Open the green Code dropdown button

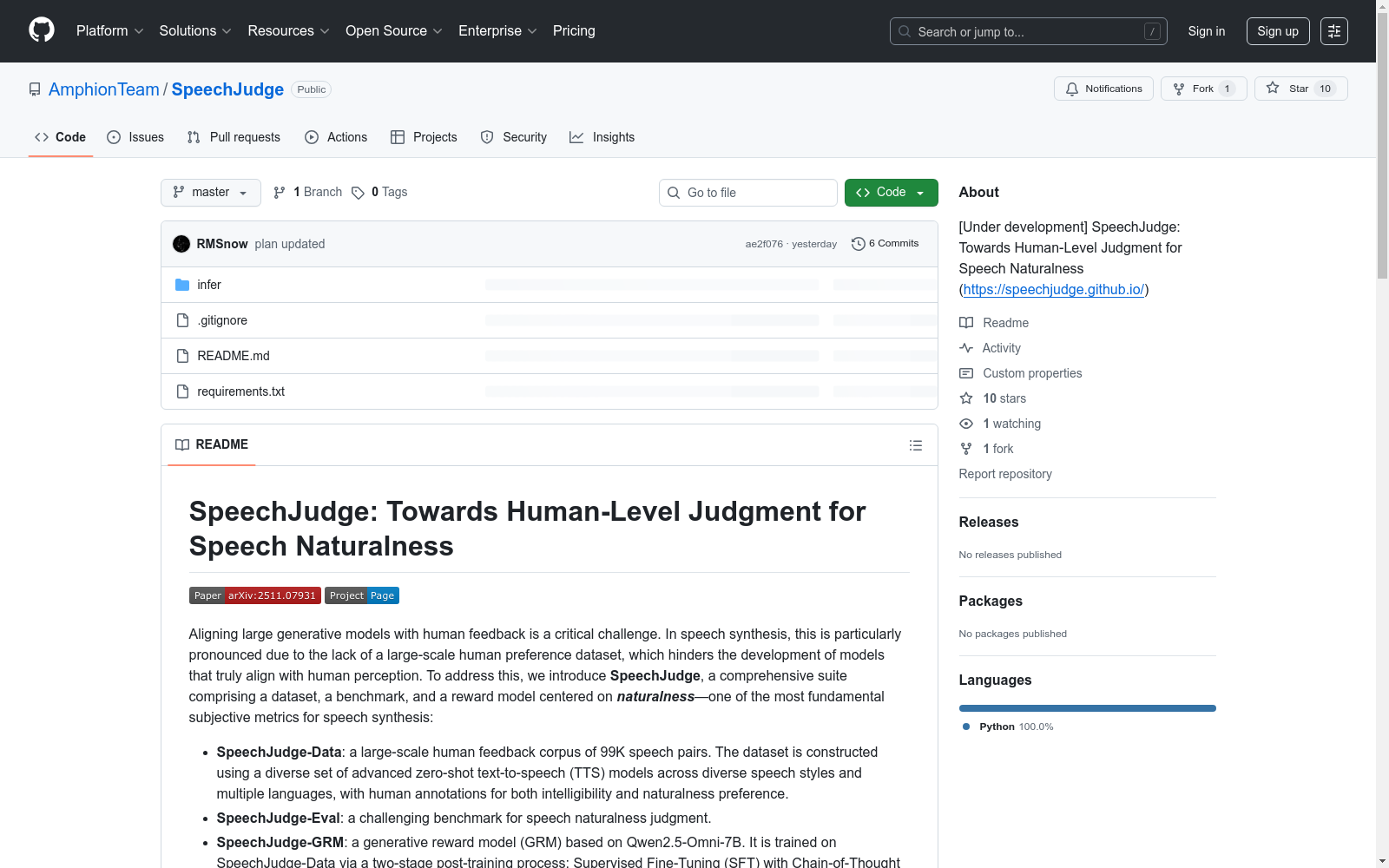pyautogui.click(x=891, y=193)
